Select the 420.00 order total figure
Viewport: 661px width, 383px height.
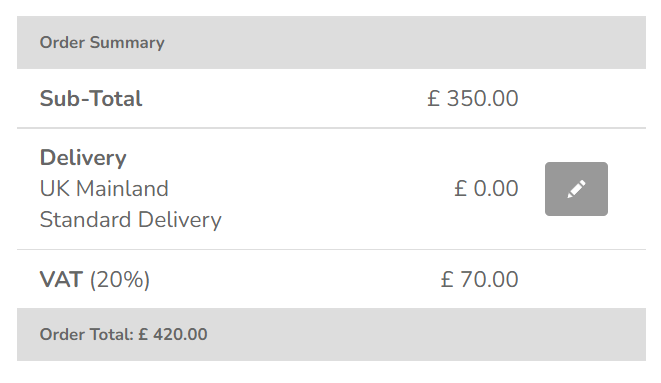pos(180,335)
